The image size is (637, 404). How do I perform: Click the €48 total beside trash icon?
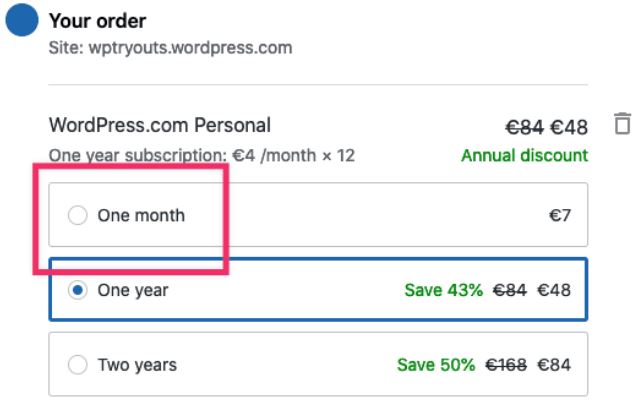click(x=568, y=127)
